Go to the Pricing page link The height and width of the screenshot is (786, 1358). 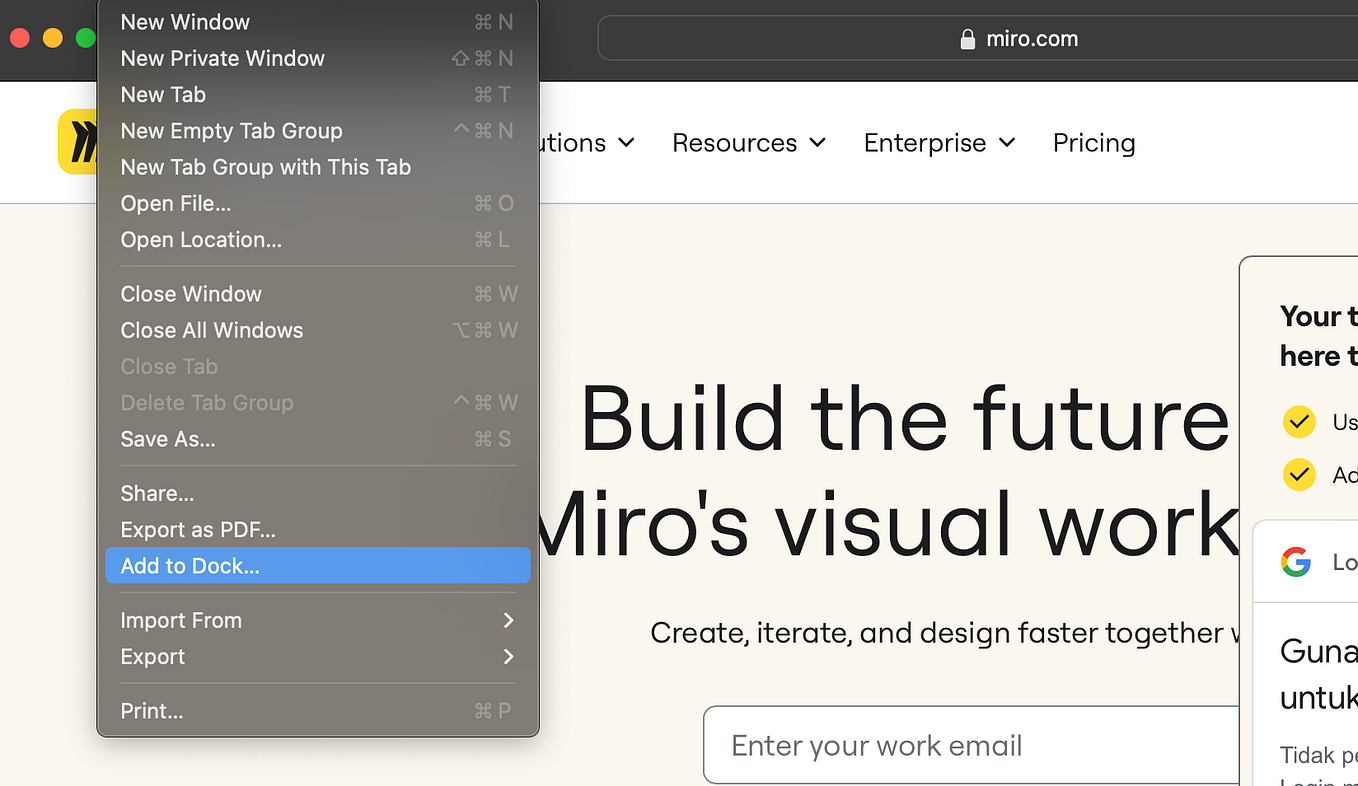pos(1094,143)
